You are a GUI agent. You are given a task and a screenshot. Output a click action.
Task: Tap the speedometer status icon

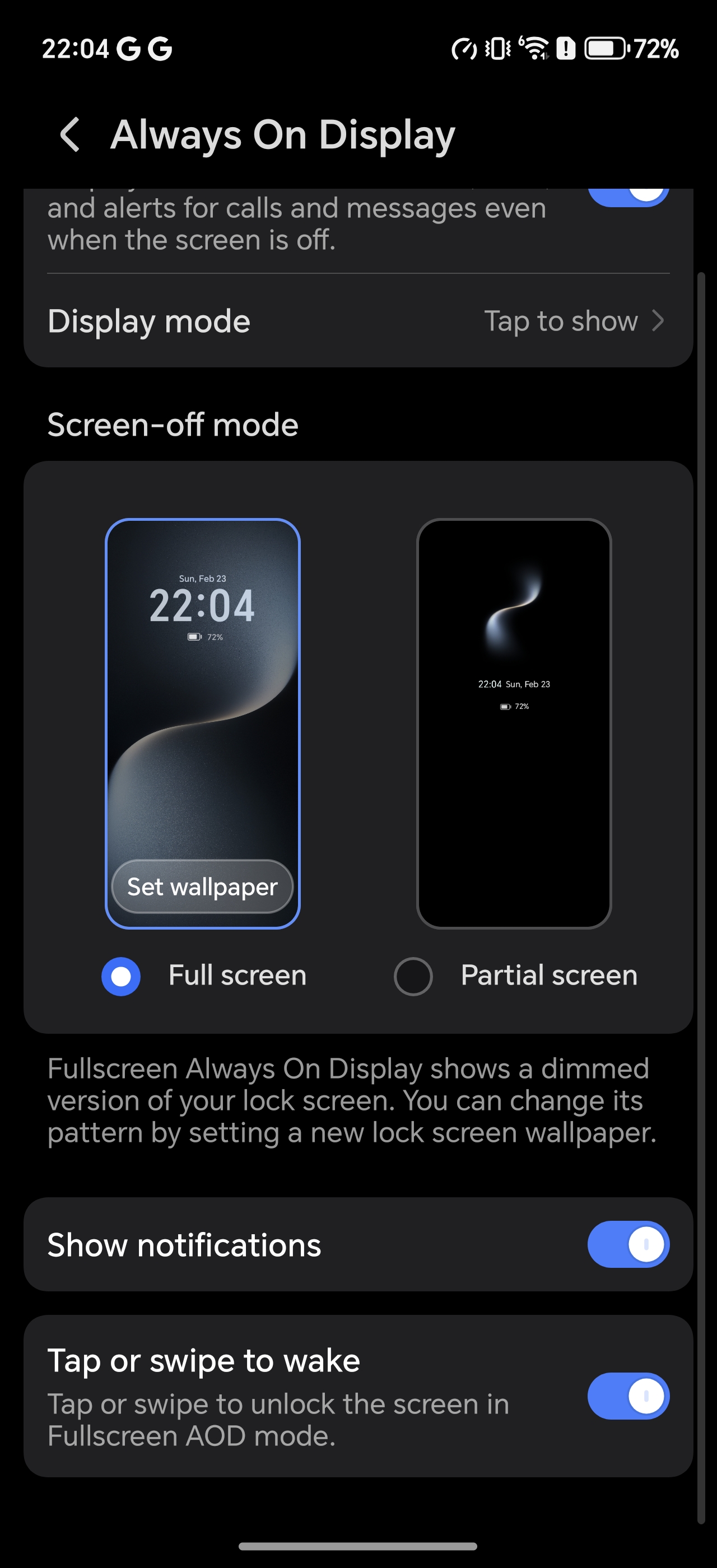click(x=464, y=49)
